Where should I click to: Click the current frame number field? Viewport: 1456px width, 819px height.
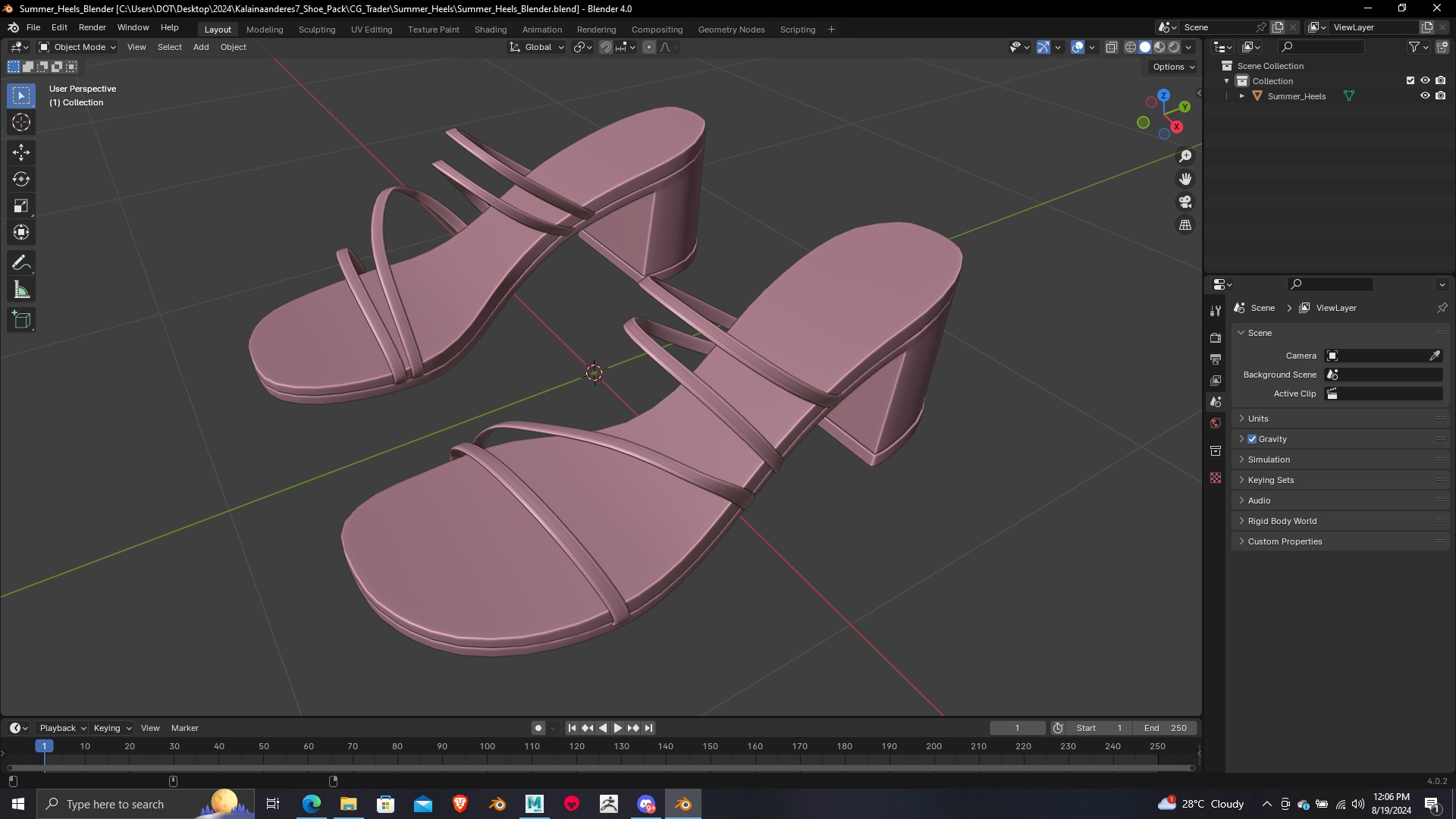click(1018, 728)
